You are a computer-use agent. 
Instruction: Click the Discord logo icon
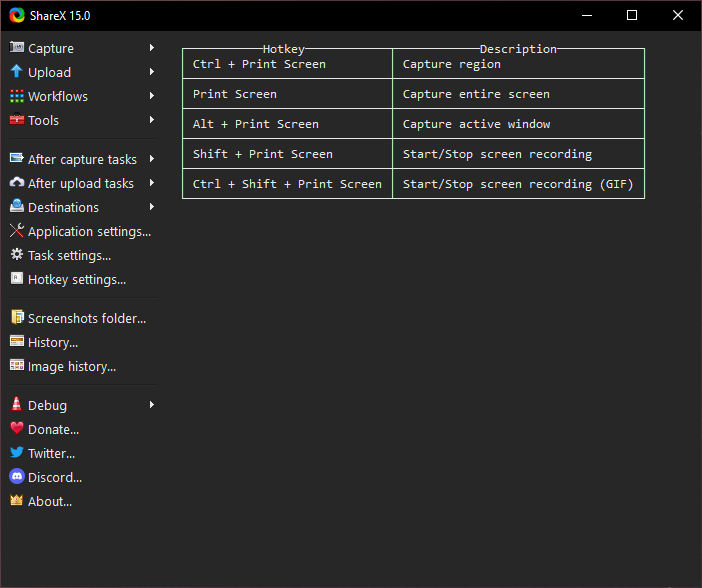point(17,477)
